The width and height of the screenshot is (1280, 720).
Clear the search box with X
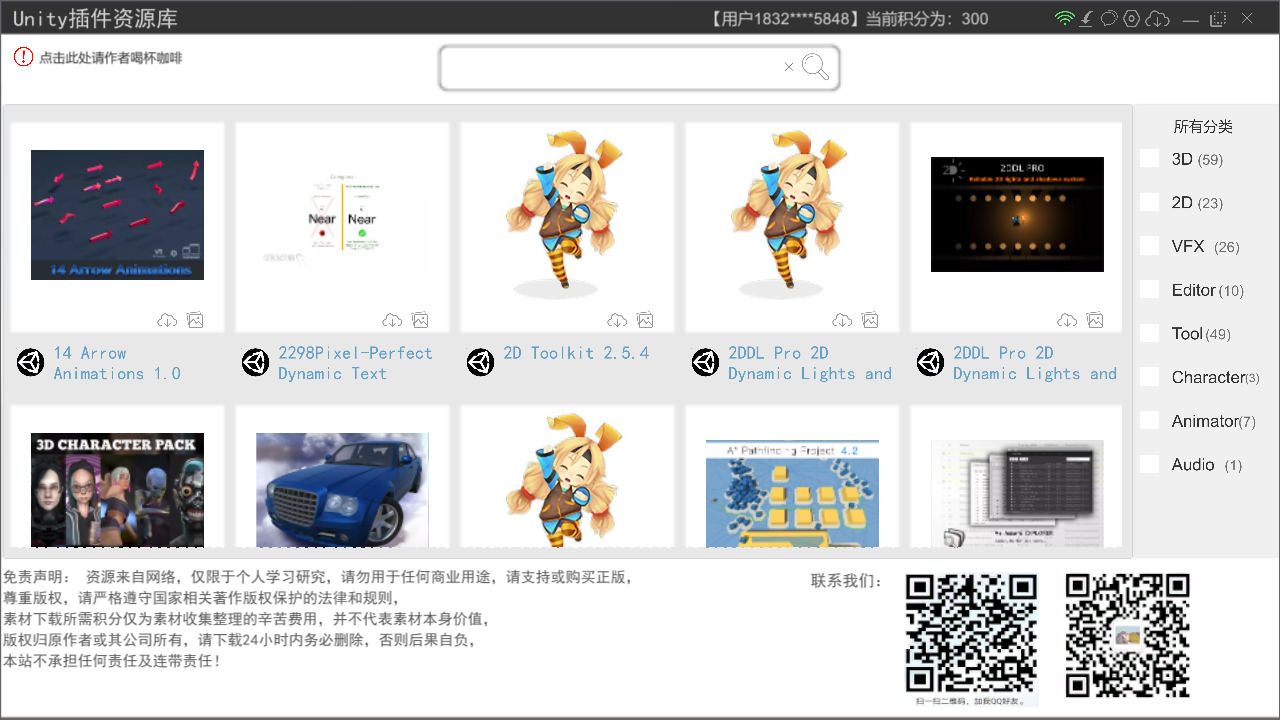coord(789,67)
